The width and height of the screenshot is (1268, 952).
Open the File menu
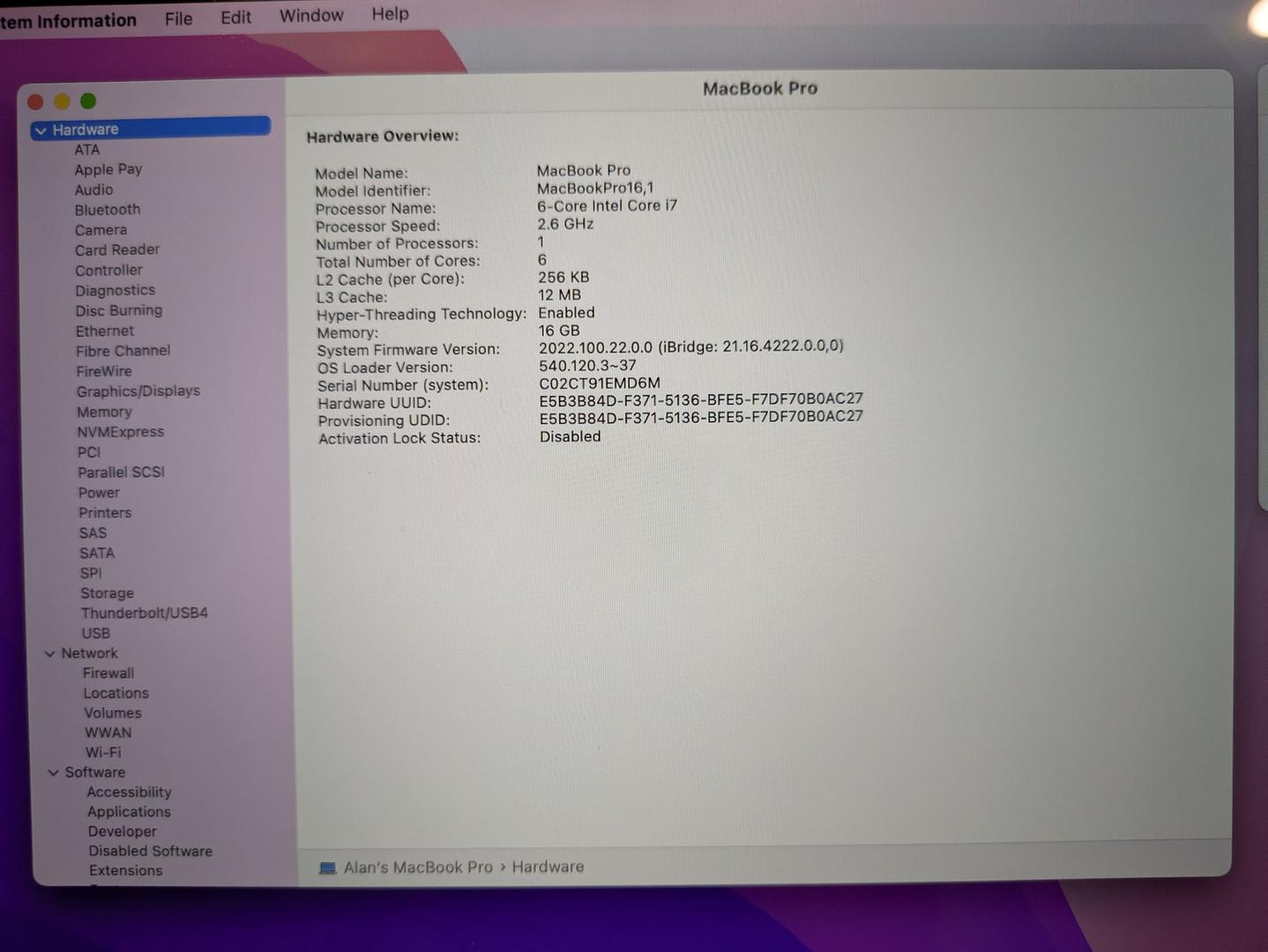[x=178, y=18]
